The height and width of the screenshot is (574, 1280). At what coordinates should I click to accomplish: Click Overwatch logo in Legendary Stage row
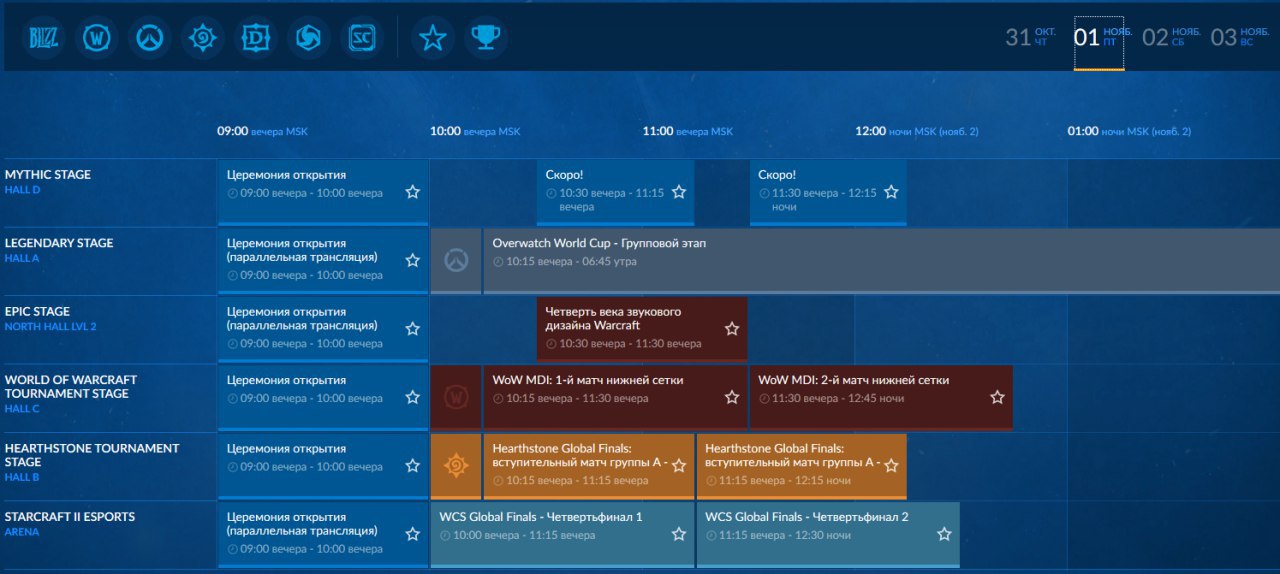pos(456,260)
